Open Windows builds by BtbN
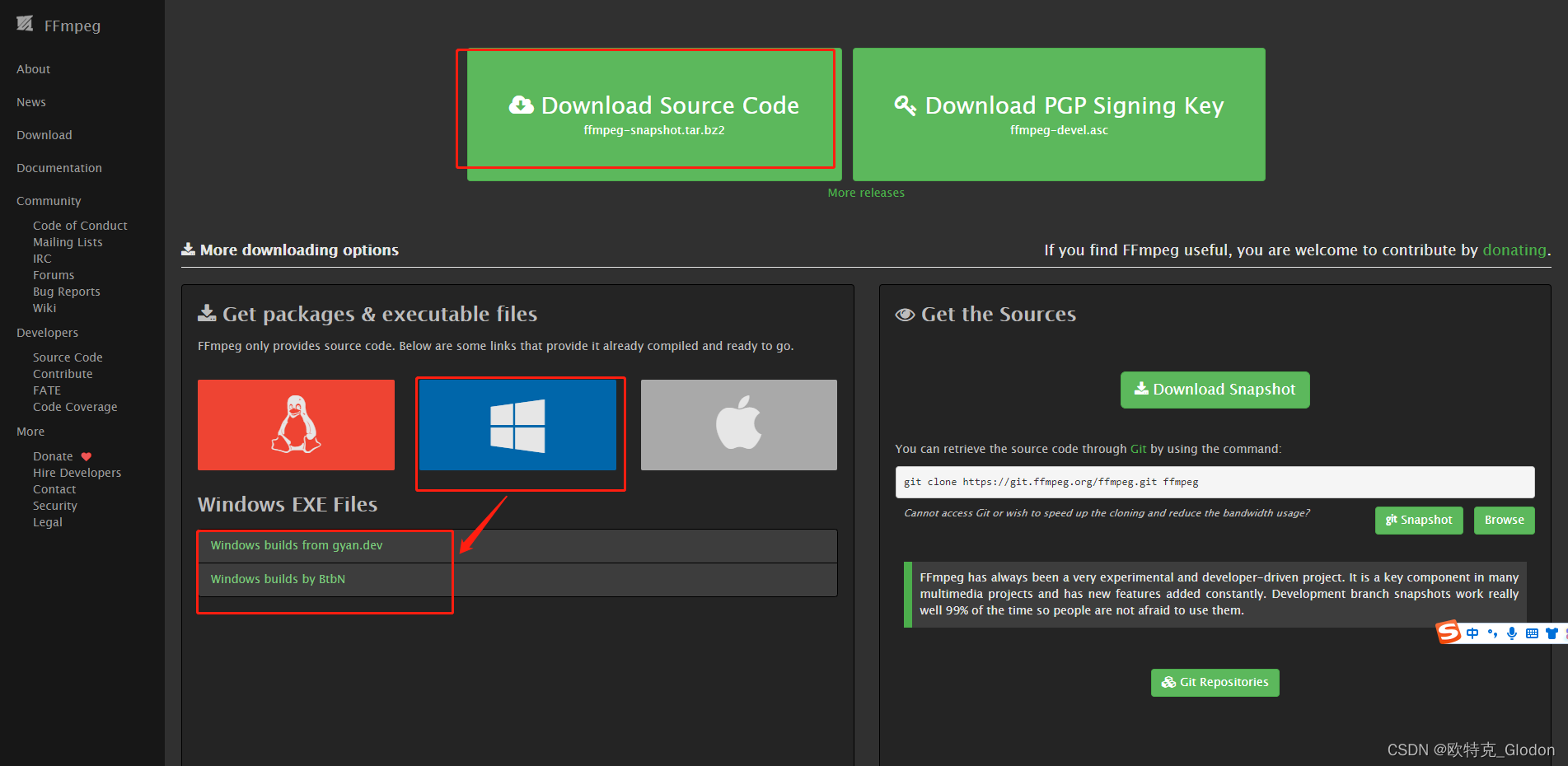 (x=278, y=579)
